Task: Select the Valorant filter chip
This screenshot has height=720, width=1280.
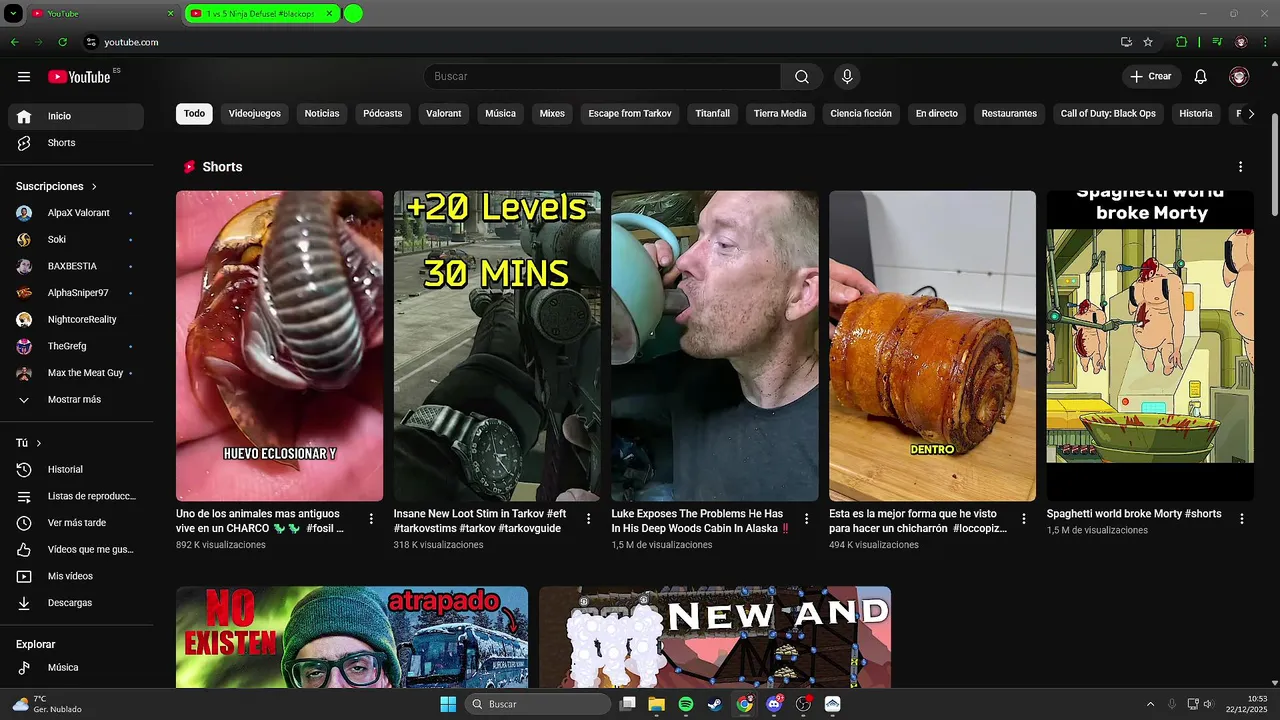Action: 444,114
